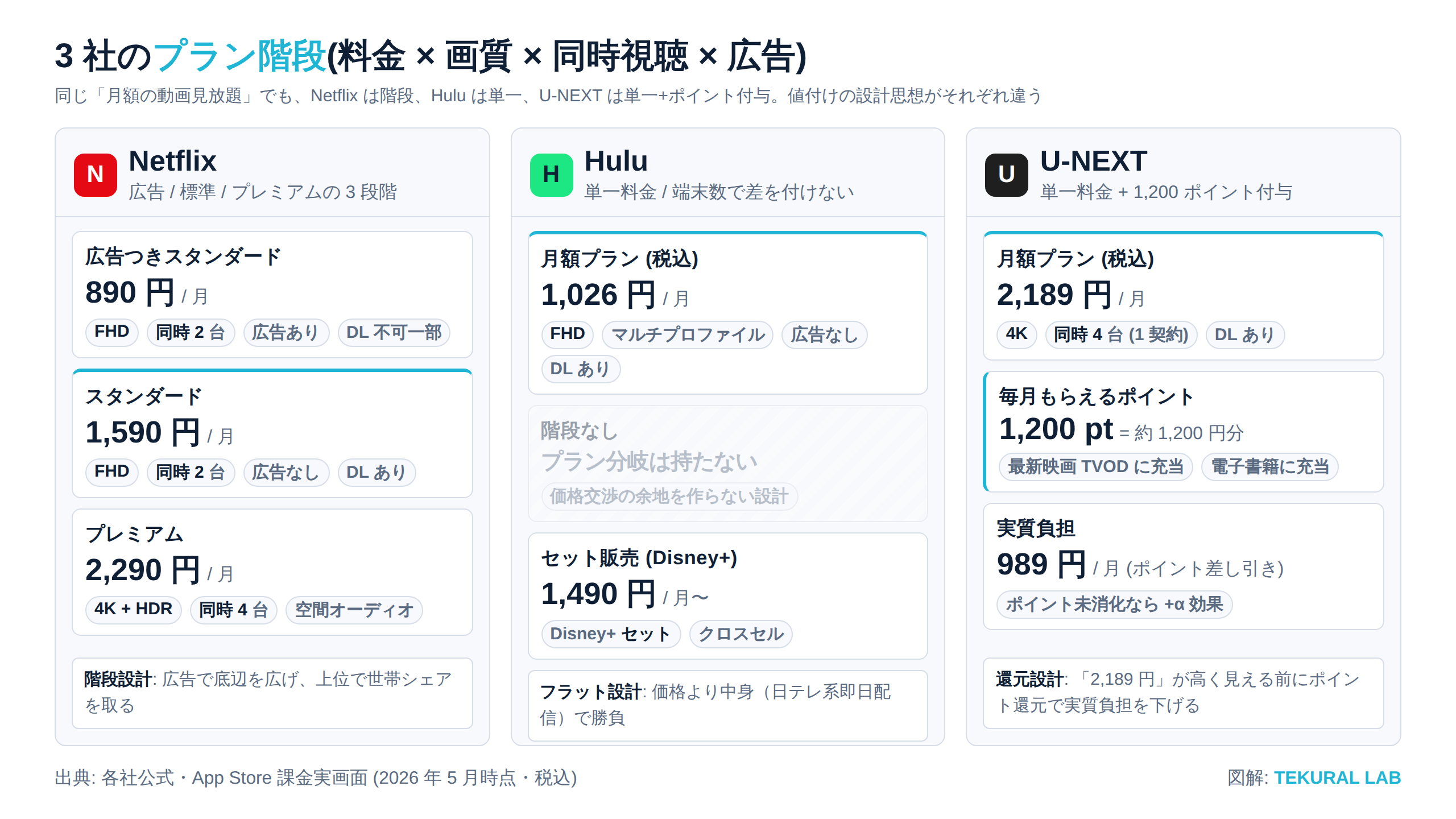Click the Hulu heading
Viewport: 1456px width, 819px height.
[x=617, y=161]
